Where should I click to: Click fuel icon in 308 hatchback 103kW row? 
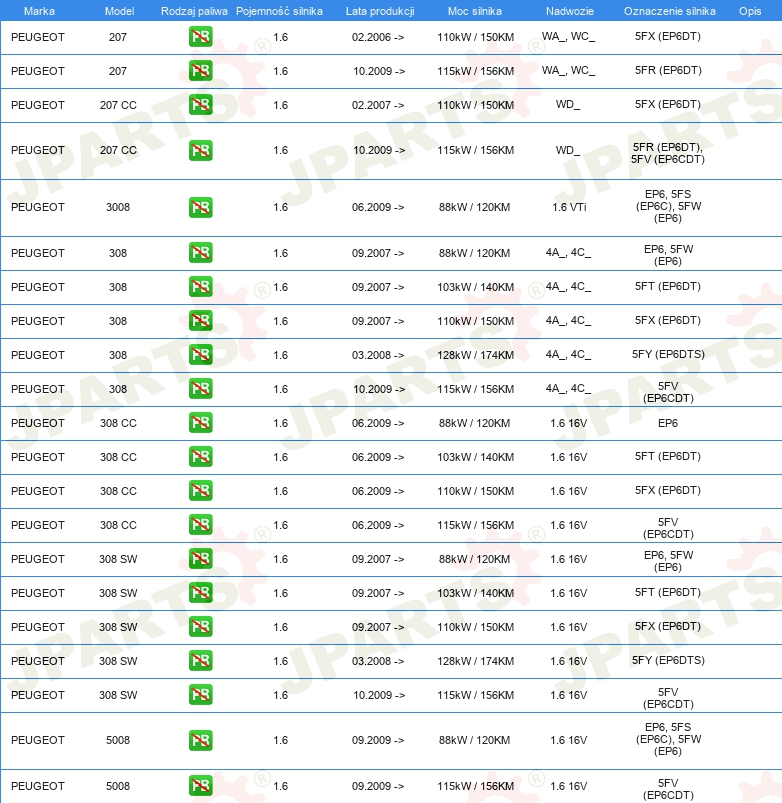tap(201, 287)
